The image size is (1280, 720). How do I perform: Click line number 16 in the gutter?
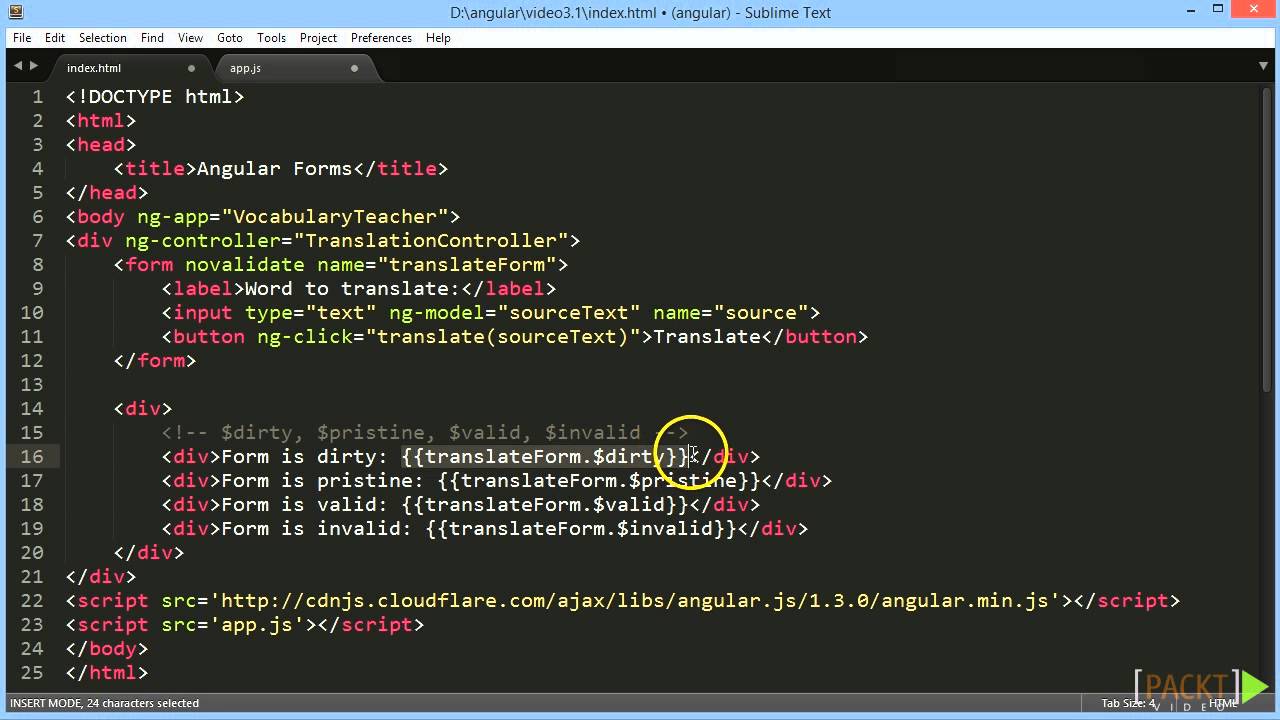coord(32,457)
